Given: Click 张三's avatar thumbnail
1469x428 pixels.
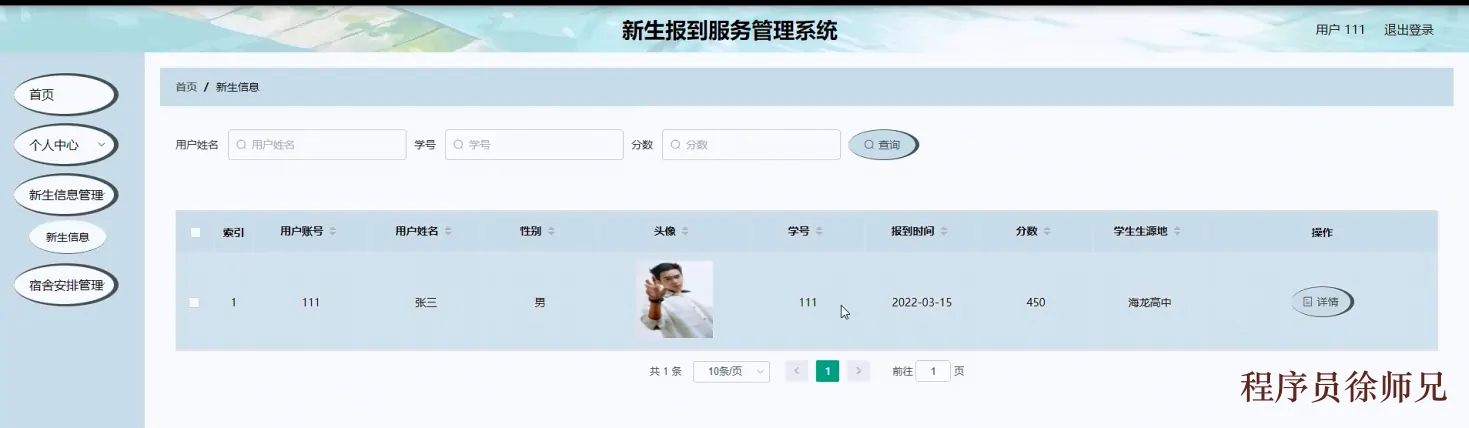Looking at the screenshot, I should click(x=674, y=299).
